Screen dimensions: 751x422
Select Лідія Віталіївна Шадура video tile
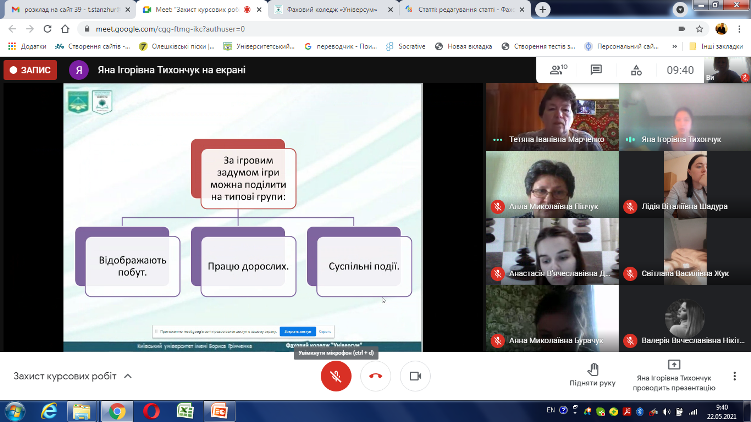click(x=685, y=184)
